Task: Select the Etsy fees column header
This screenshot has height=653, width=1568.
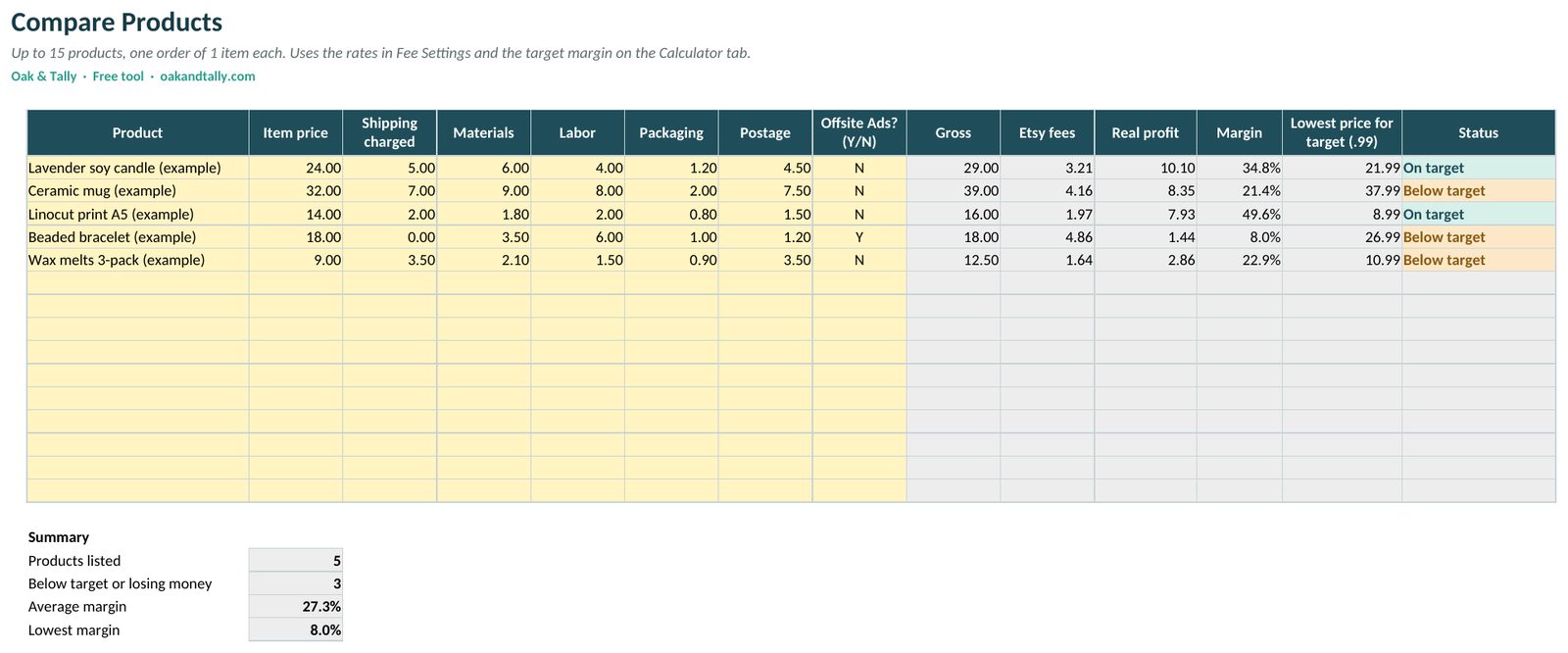Action: (x=1048, y=132)
